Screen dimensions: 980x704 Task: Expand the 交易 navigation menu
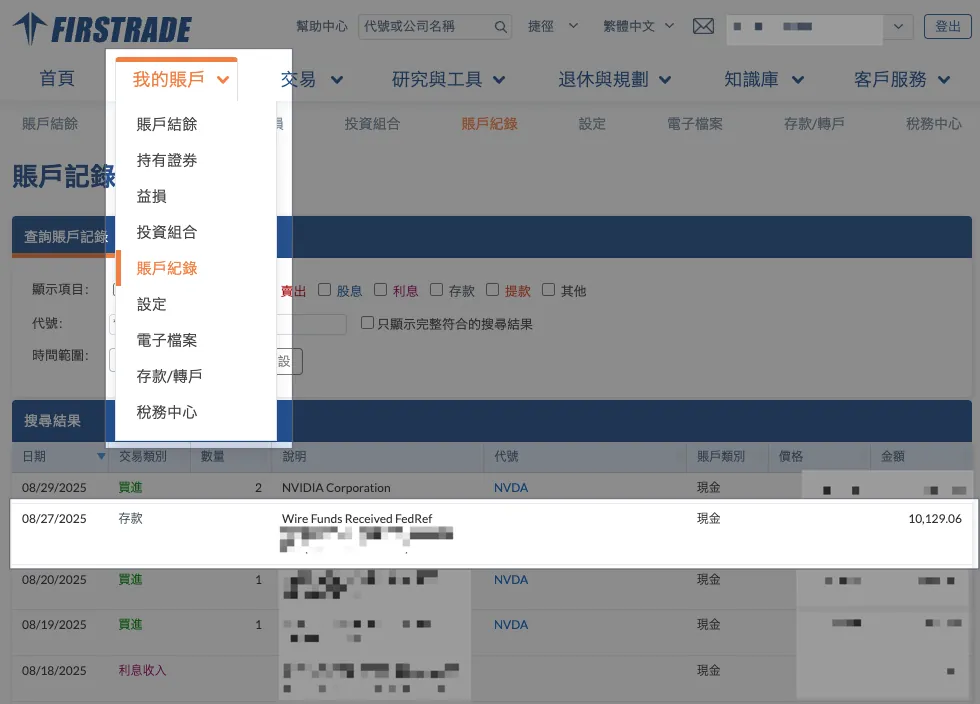312,79
